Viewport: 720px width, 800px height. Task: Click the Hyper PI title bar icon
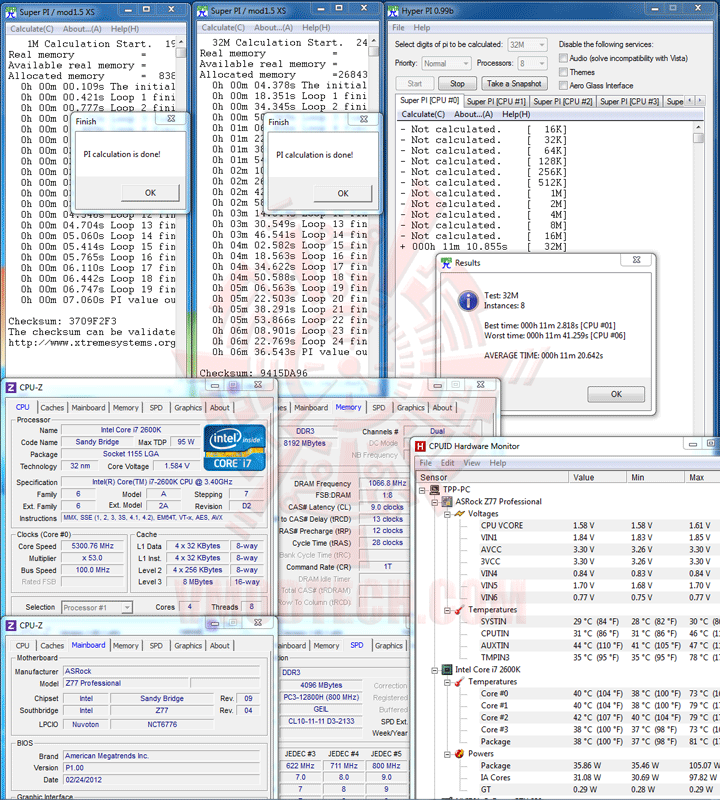(393, 11)
